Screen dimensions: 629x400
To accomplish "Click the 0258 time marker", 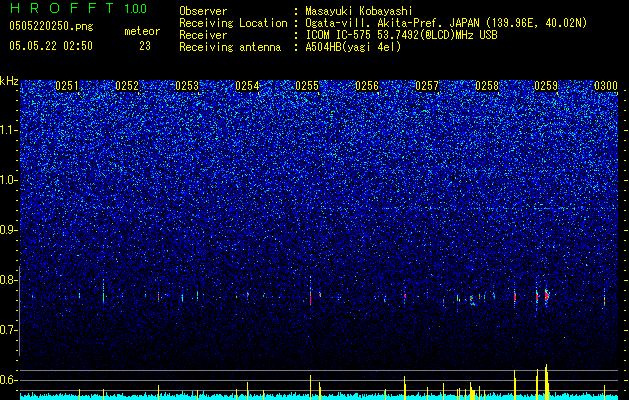I will point(487,86).
